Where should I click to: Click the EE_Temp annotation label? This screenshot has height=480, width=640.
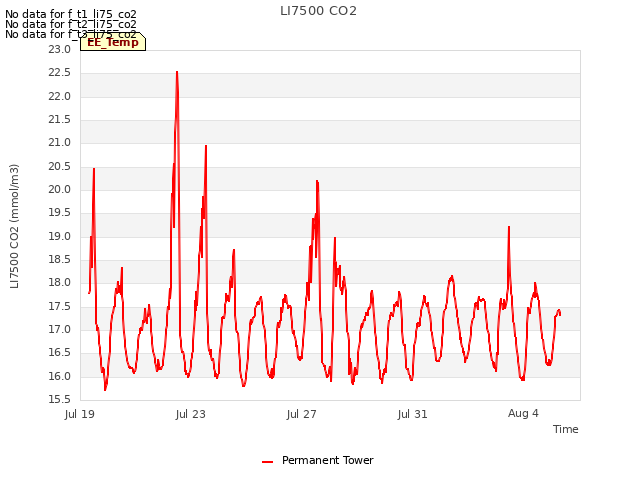pyautogui.click(x=113, y=42)
